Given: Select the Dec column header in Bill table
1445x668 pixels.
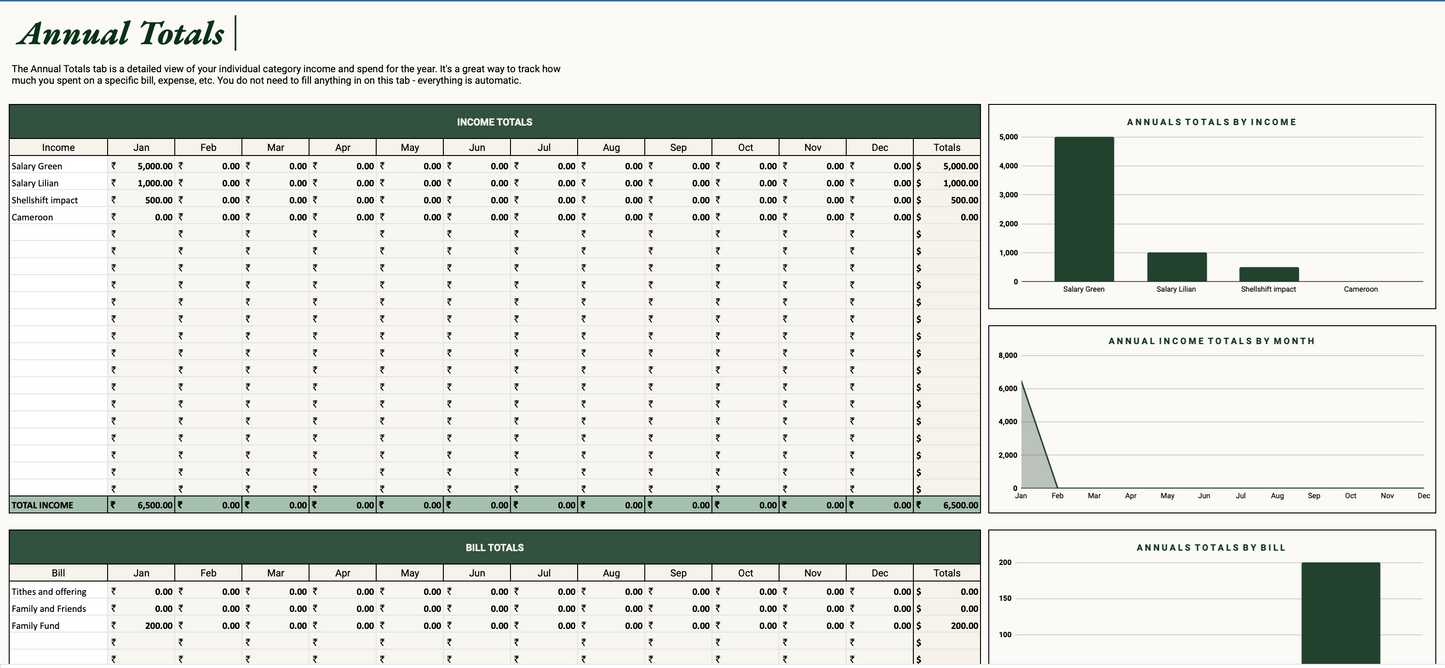Looking at the screenshot, I should coord(879,573).
